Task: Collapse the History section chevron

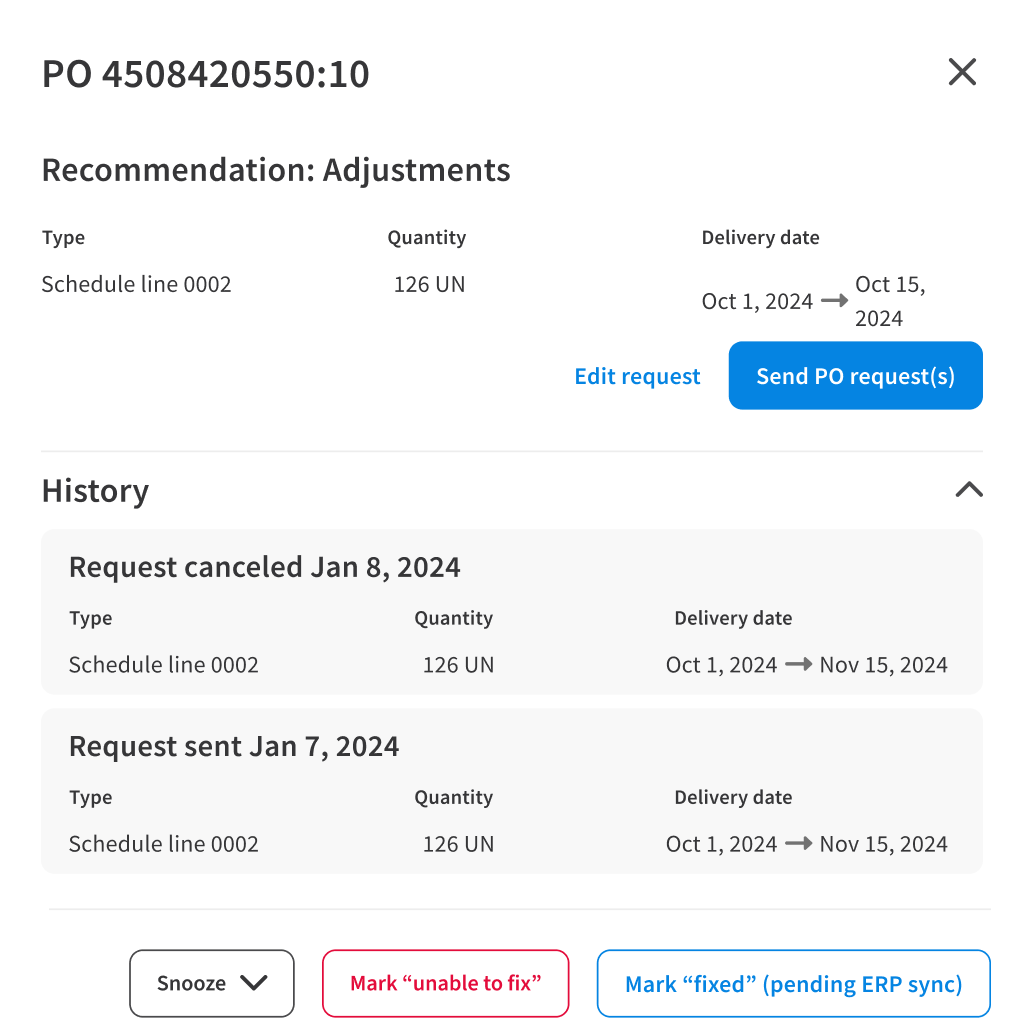Action: coord(969,490)
